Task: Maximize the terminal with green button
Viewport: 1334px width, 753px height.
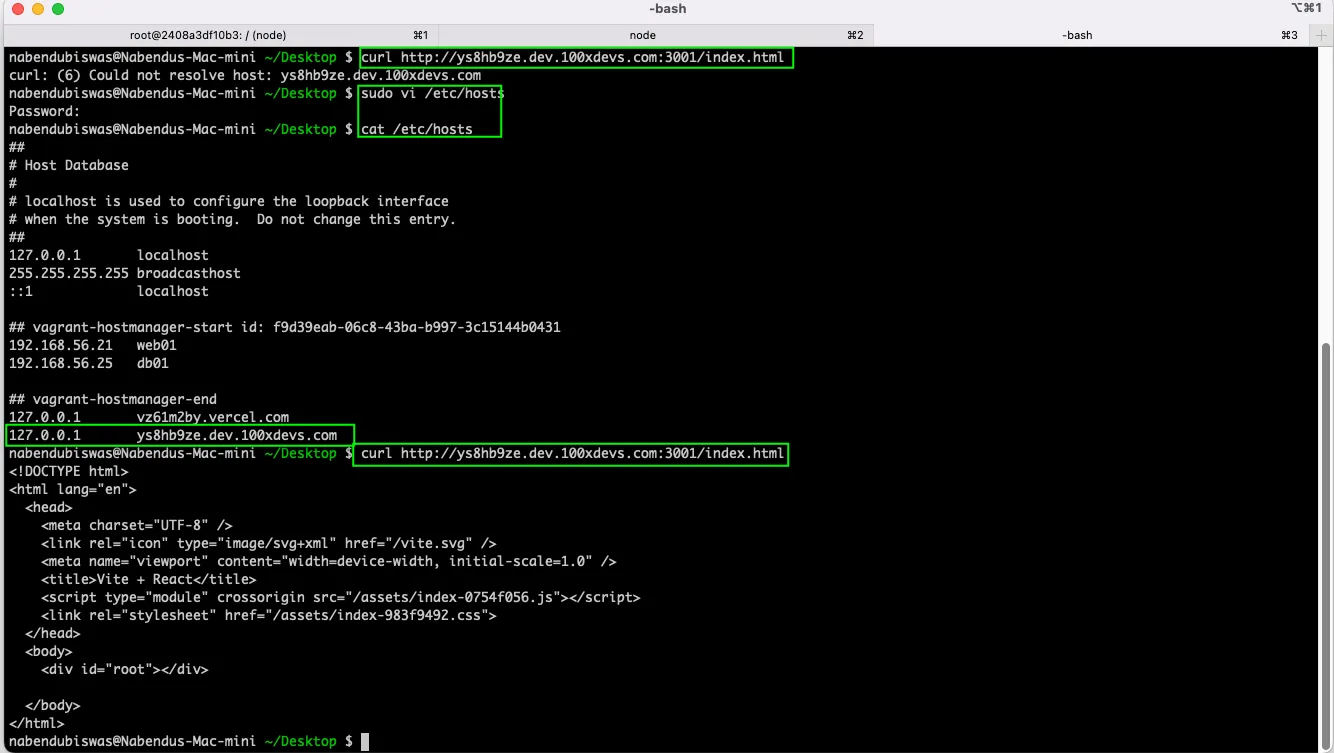Action: (x=58, y=9)
